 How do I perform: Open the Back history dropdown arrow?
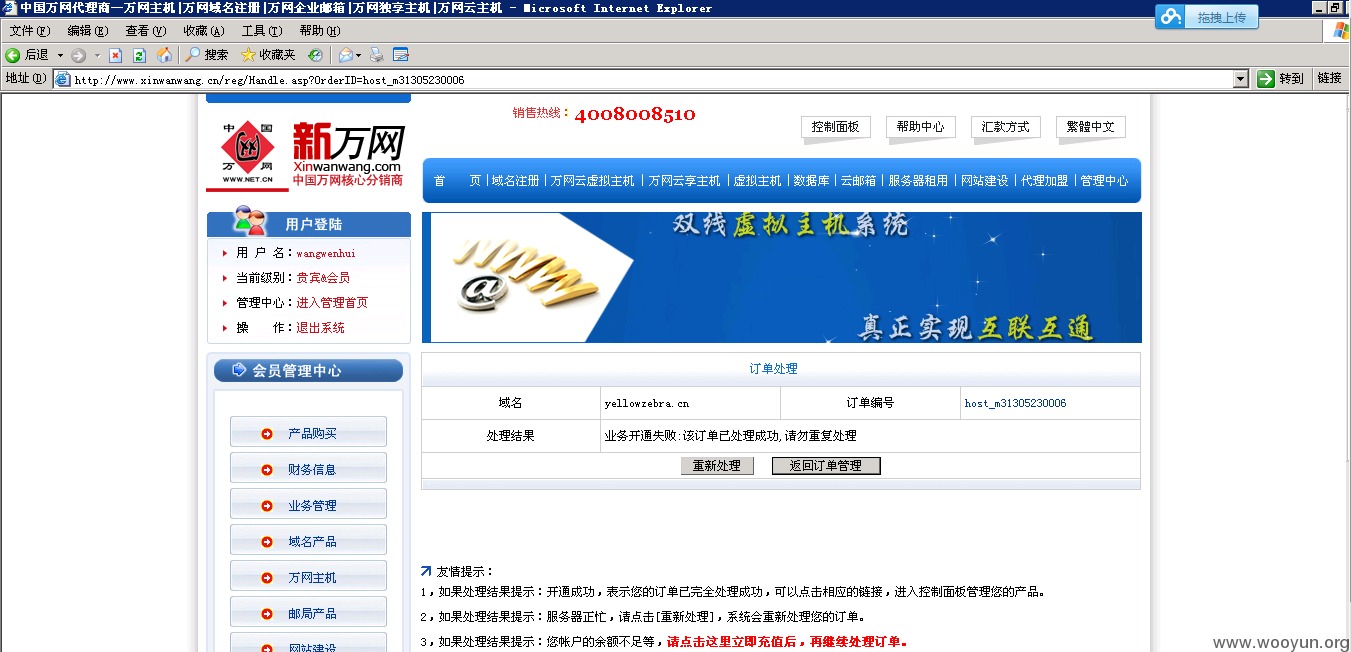[x=60, y=55]
